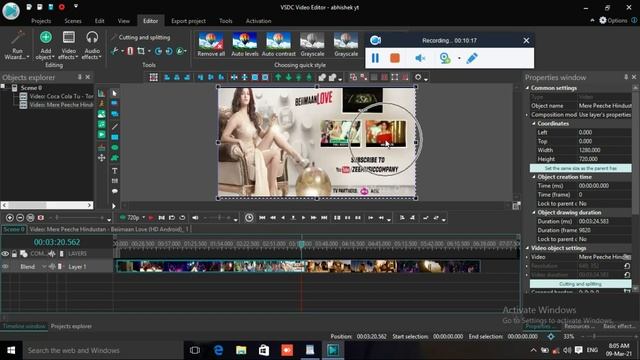Open the Windows Start menu
The image size is (640, 360).
point(11,350)
